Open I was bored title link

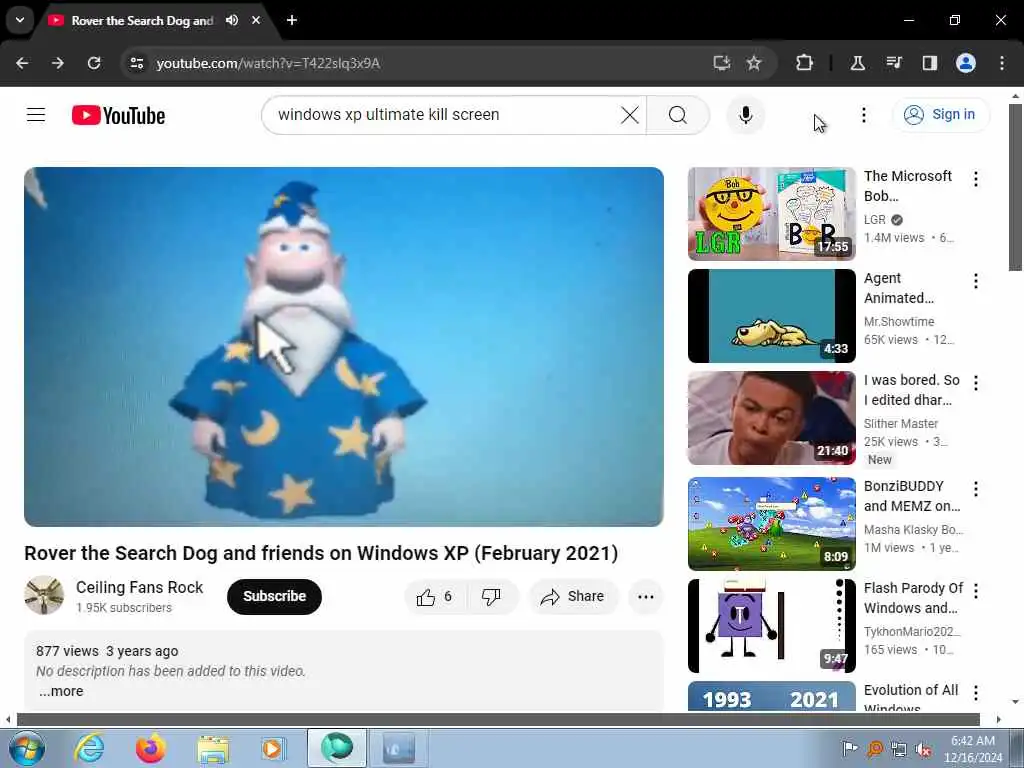point(912,390)
